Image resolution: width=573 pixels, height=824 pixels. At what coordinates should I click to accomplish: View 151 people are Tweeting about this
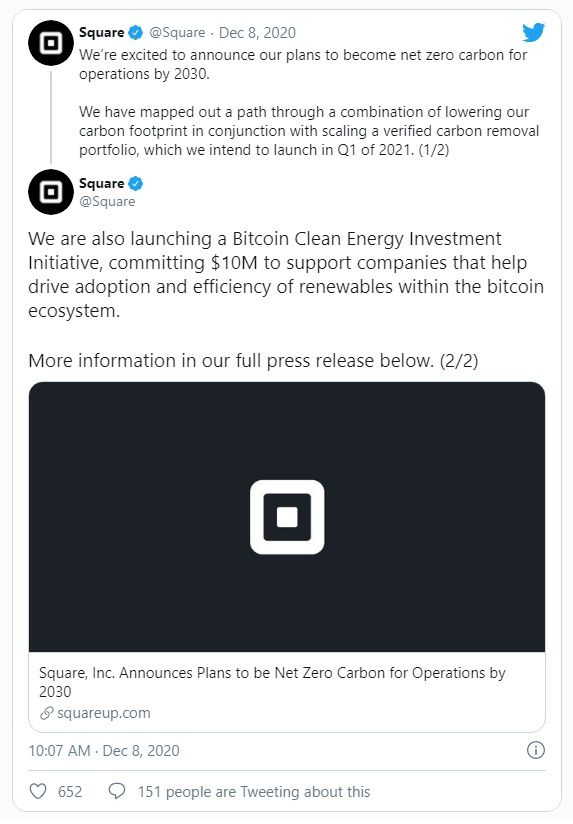click(x=254, y=791)
